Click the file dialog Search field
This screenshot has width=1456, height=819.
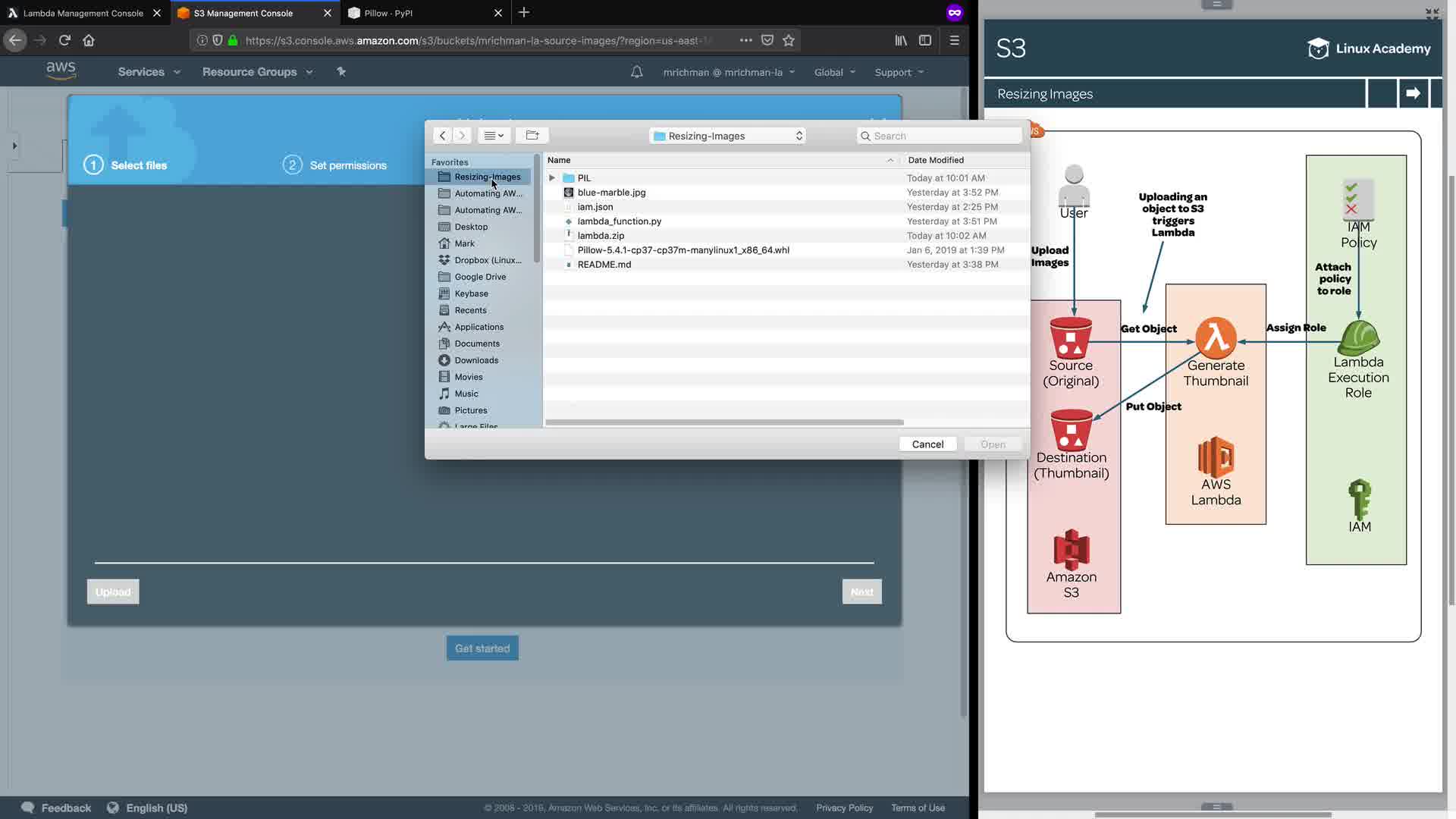click(940, 136)
